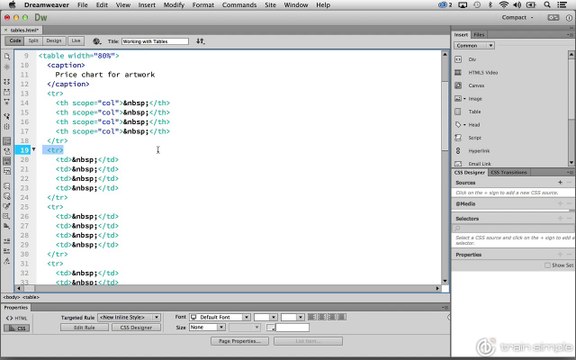Viewport: 576px width, 360px height.
Task: Switch Property inspector to CSS mode
Action: tap(17, 328)
